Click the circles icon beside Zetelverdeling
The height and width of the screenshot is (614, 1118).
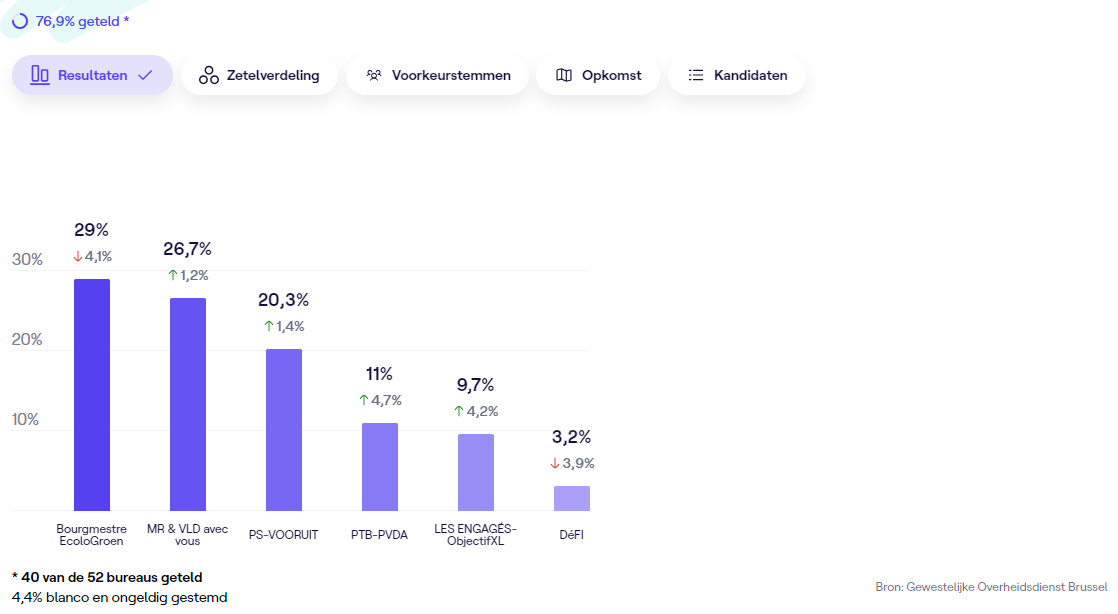click(x=208, y=75)
